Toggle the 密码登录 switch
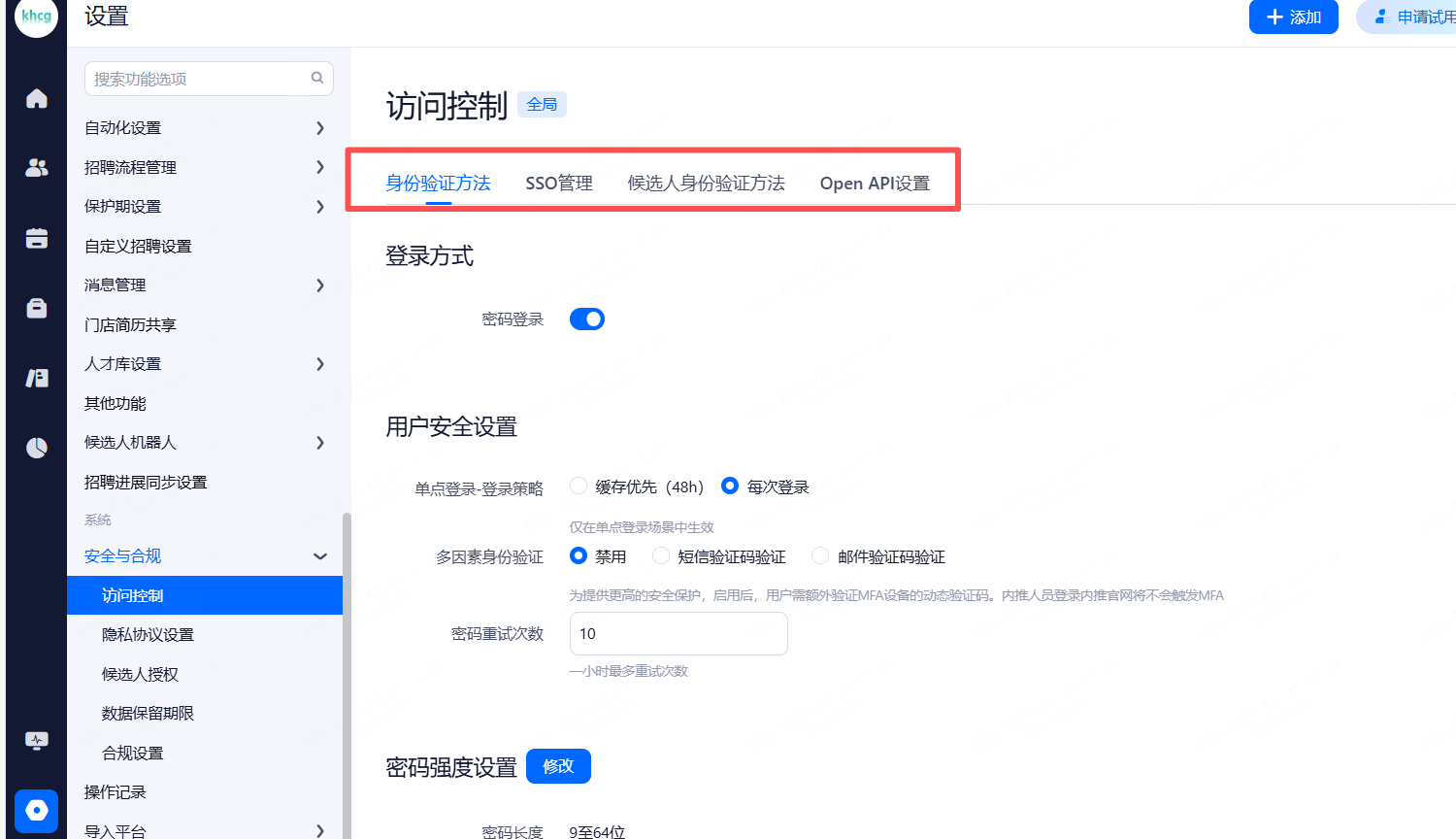This screenshot has width=1456, height=839. [587, 319]
